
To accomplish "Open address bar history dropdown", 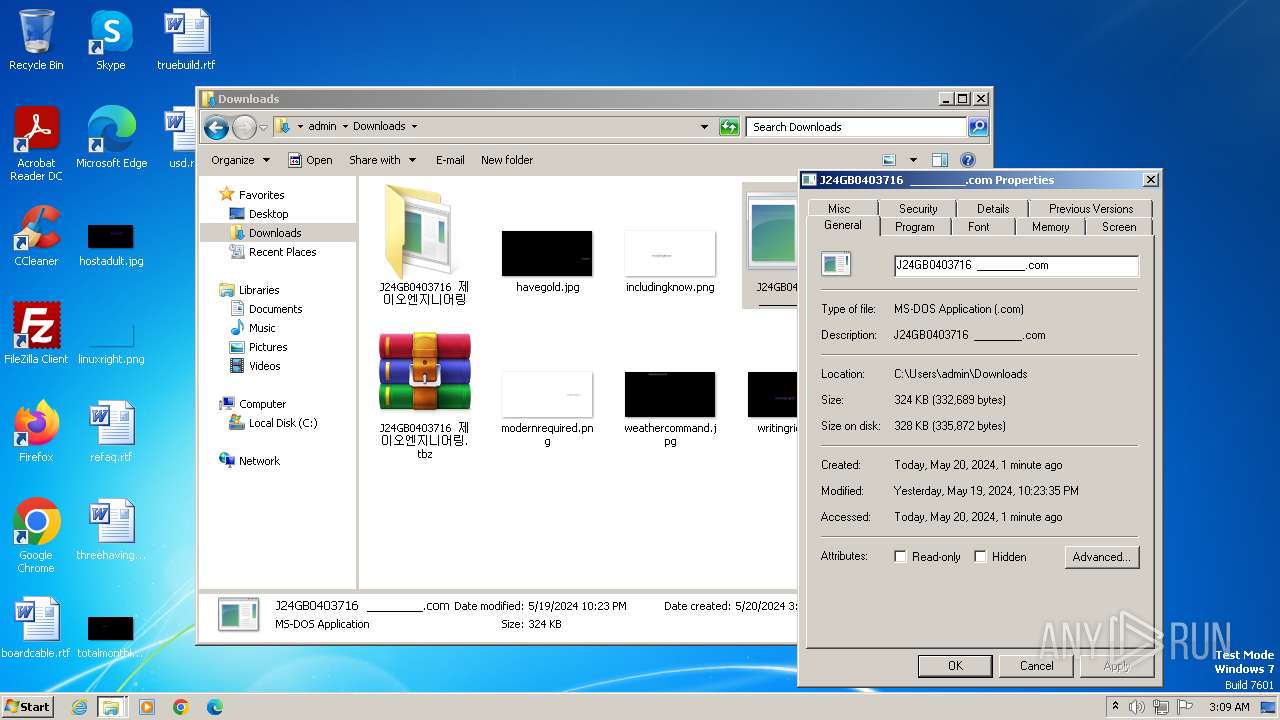I will pyautogui.click(x=704, y=127).
